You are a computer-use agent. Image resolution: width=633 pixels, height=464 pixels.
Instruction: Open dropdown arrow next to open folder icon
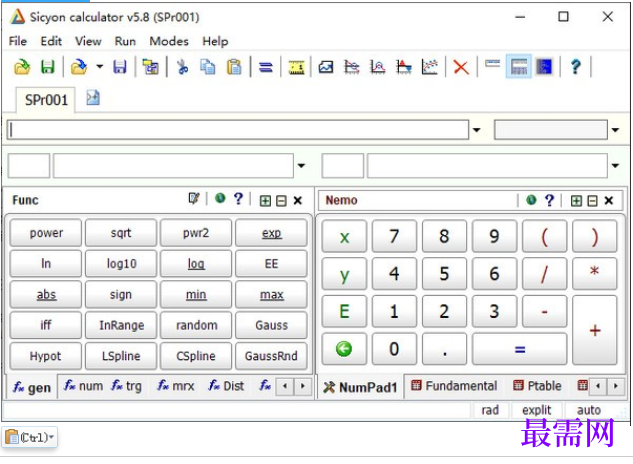pos(99,67)
